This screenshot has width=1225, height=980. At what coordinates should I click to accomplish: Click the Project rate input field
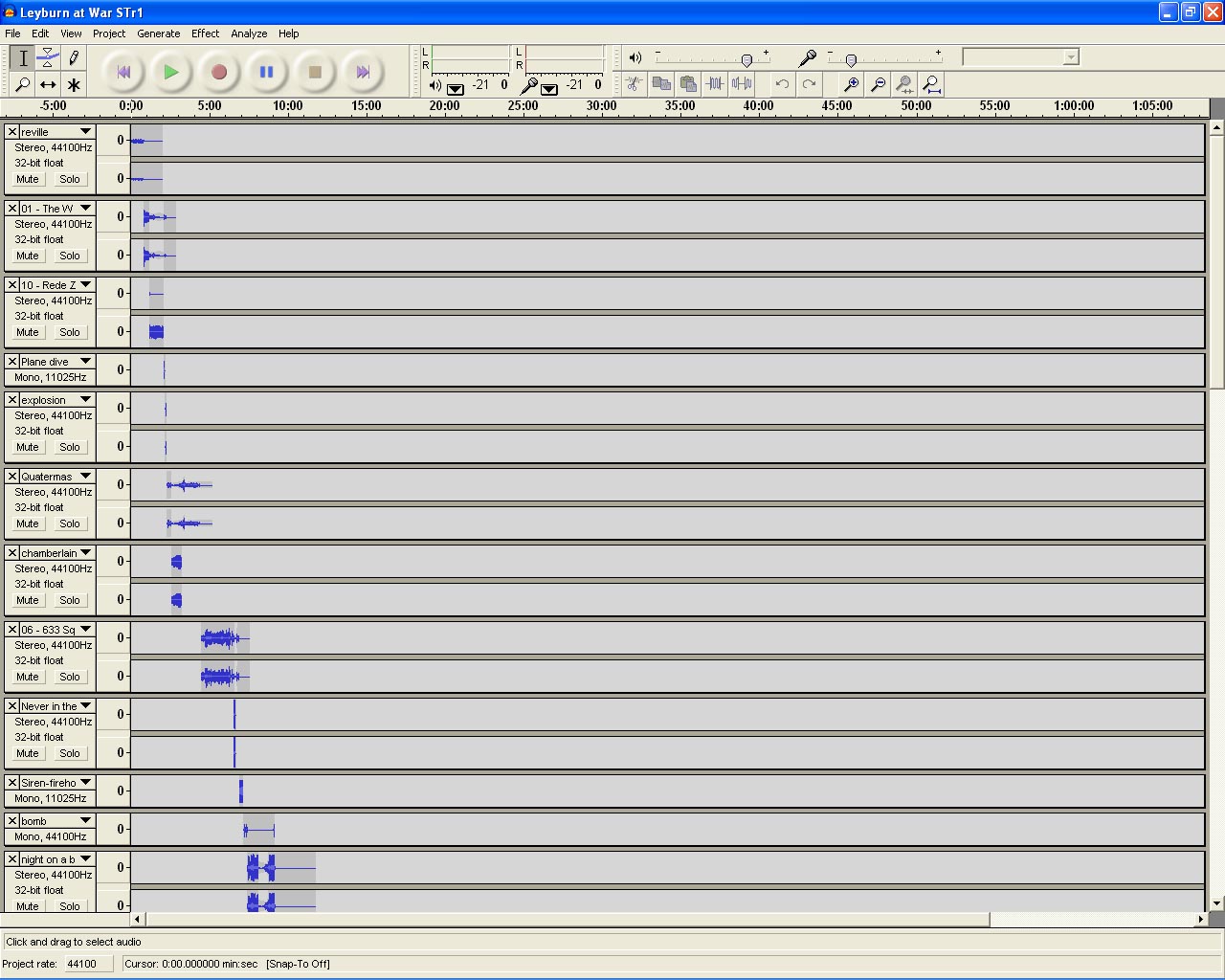click(88, 964)
